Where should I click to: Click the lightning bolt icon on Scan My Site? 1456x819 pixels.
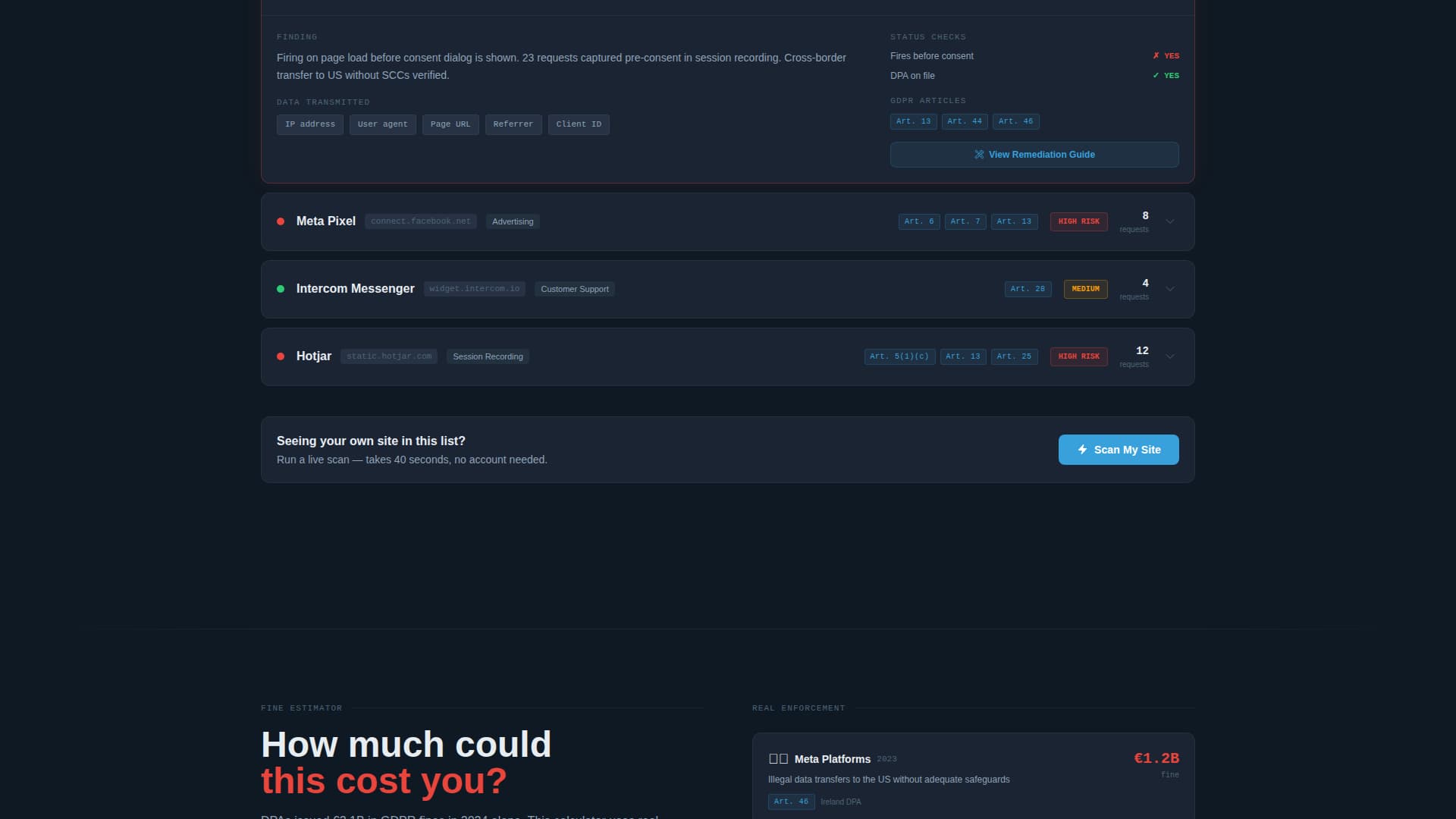1082,450
